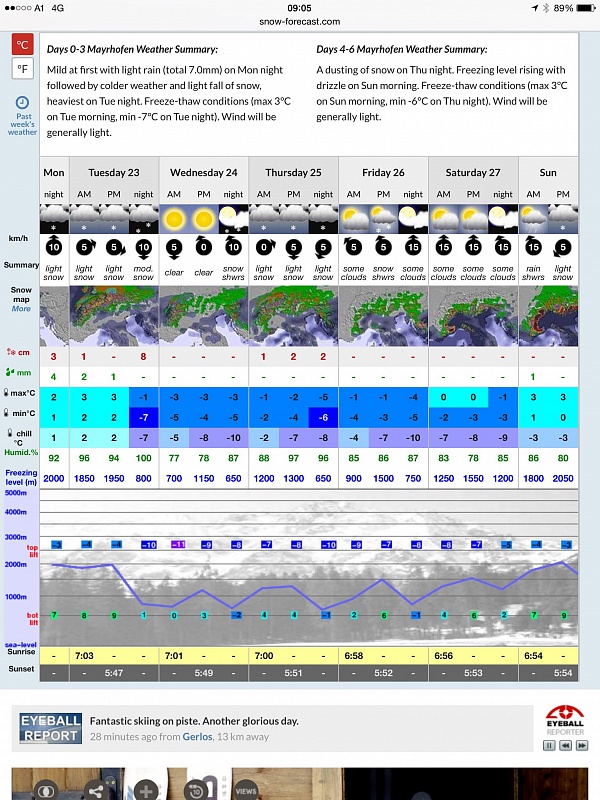Click Days 0-3 Mayrhofen Weather Summary heading
The image size is (600, 800).
coord(132,49)
